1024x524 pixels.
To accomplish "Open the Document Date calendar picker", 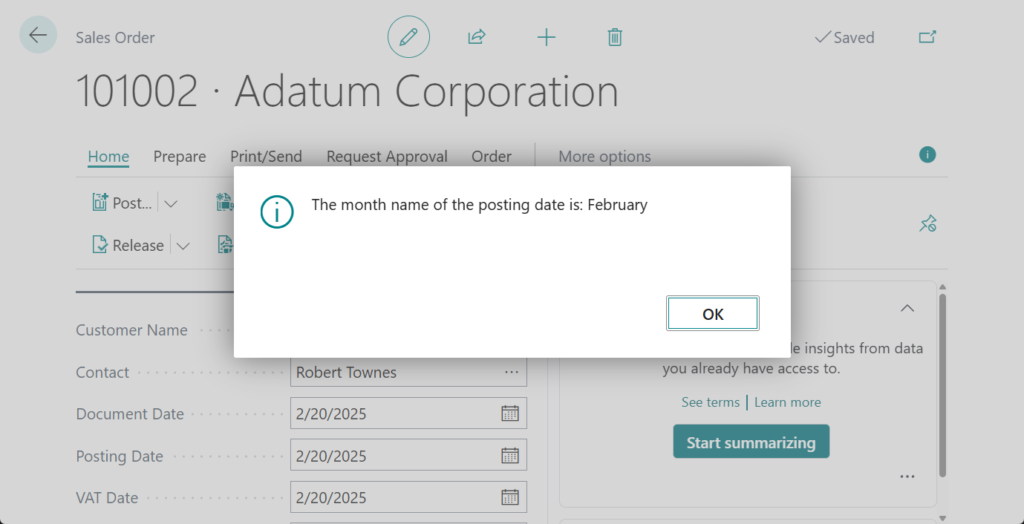I will pyautogui.click(x=510, y=413).
